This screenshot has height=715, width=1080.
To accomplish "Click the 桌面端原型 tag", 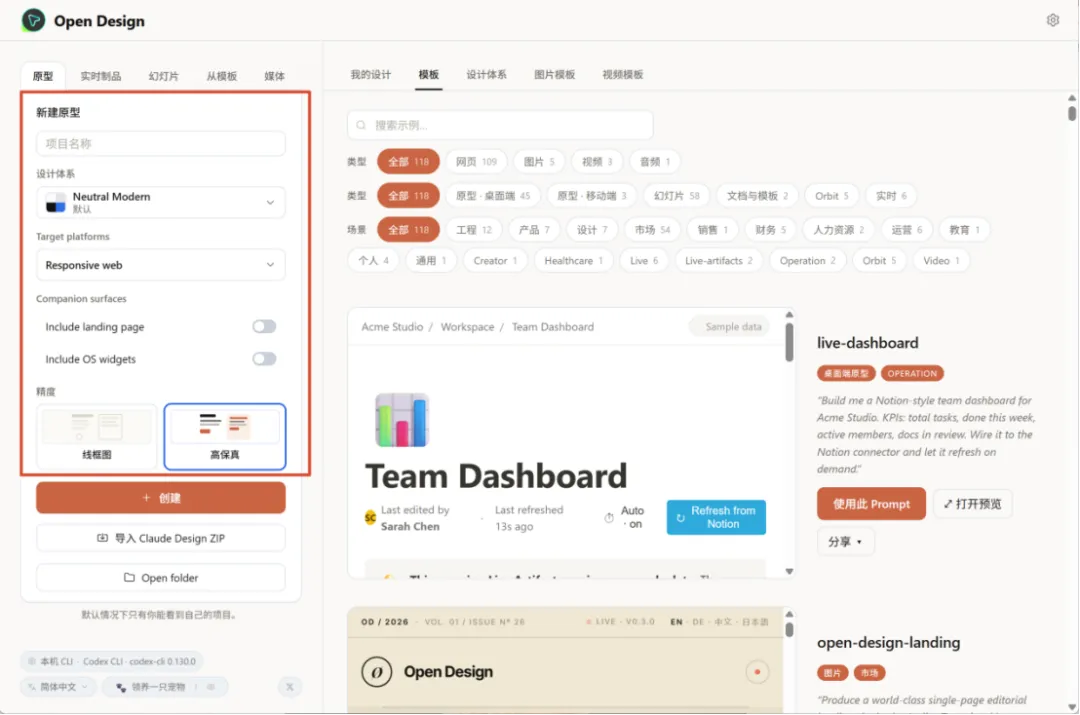I will (x=846, y=373).
